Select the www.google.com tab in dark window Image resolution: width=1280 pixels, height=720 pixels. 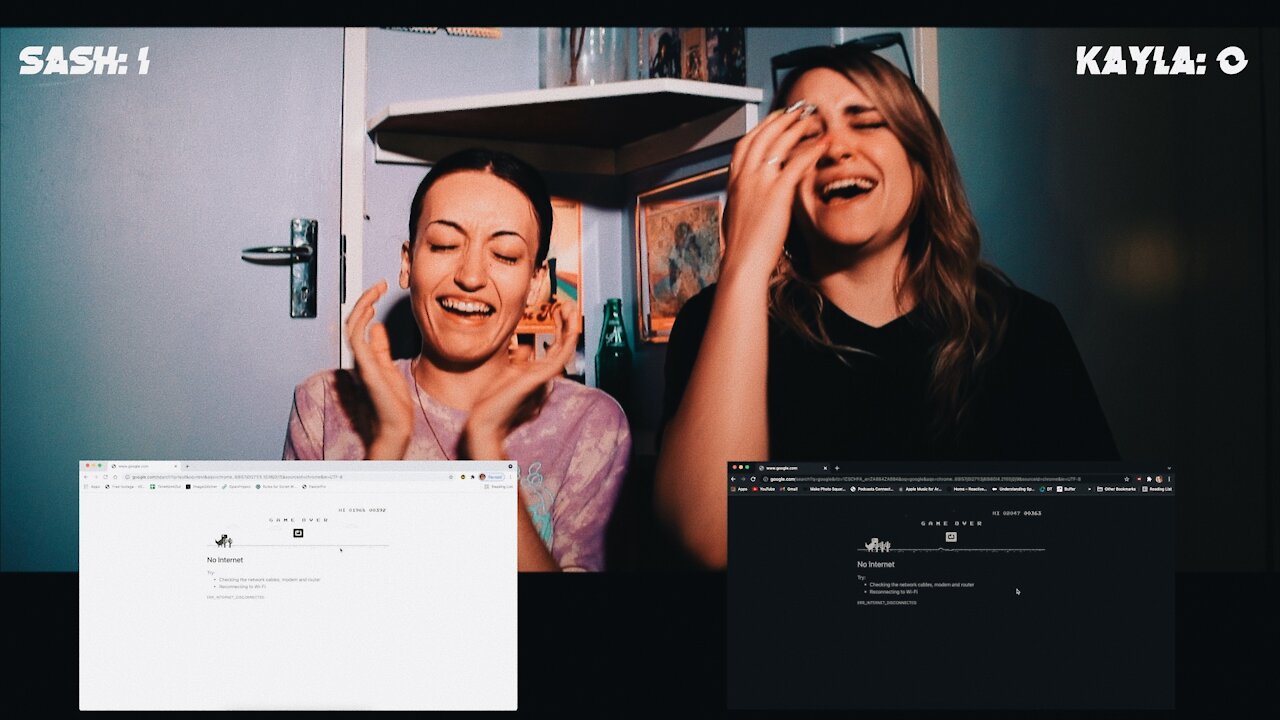click(x=793, y=468)
